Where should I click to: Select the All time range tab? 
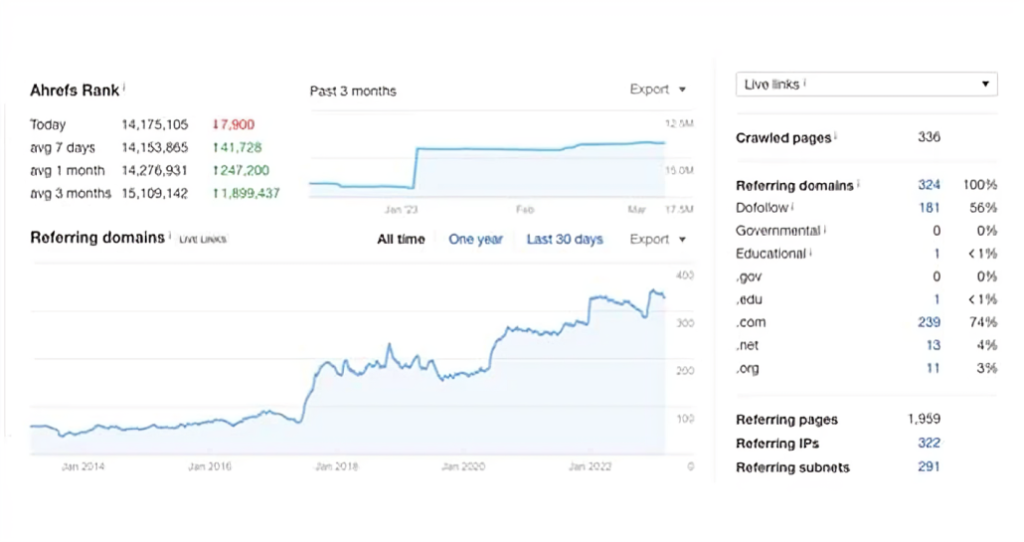click(x=400, y=239)
